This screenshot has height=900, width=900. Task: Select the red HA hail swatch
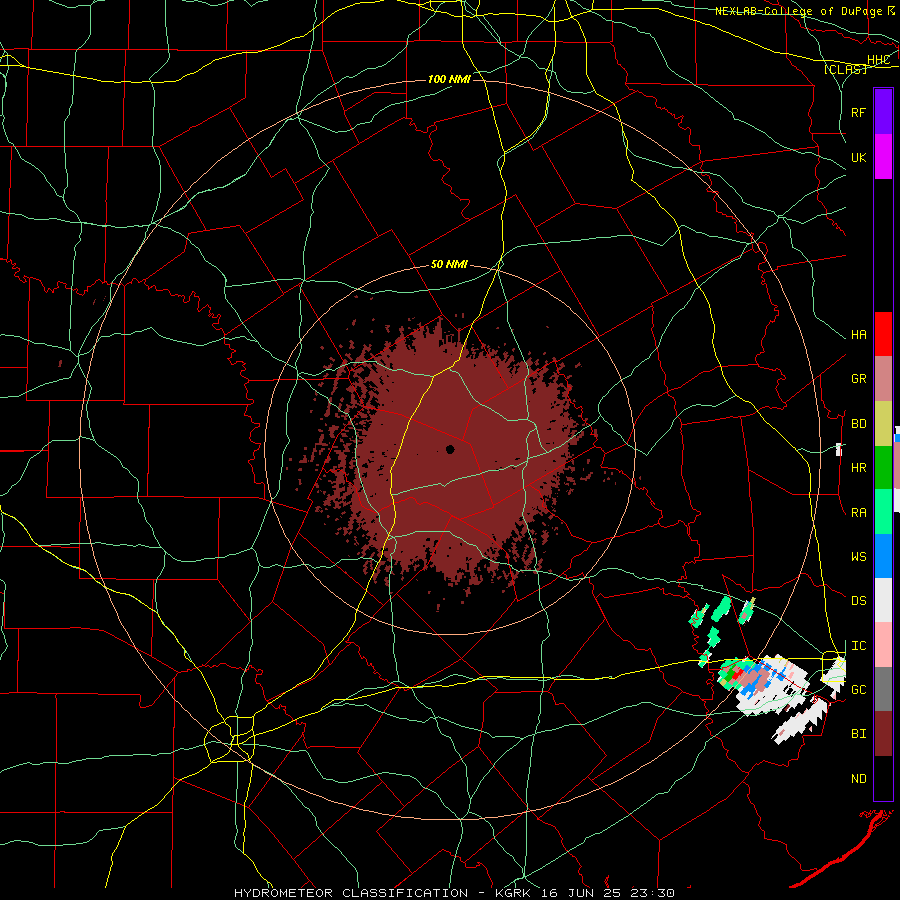[883, 334]
